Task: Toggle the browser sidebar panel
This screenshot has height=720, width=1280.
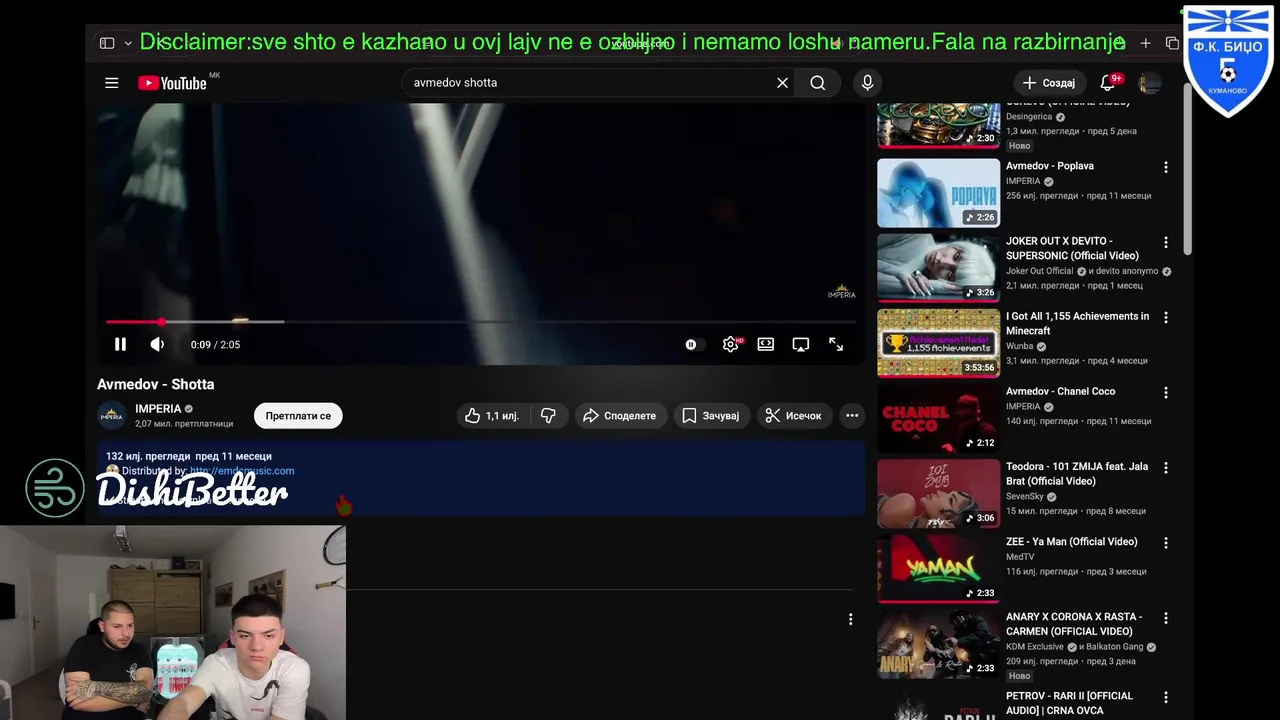Action: point(107,43)
